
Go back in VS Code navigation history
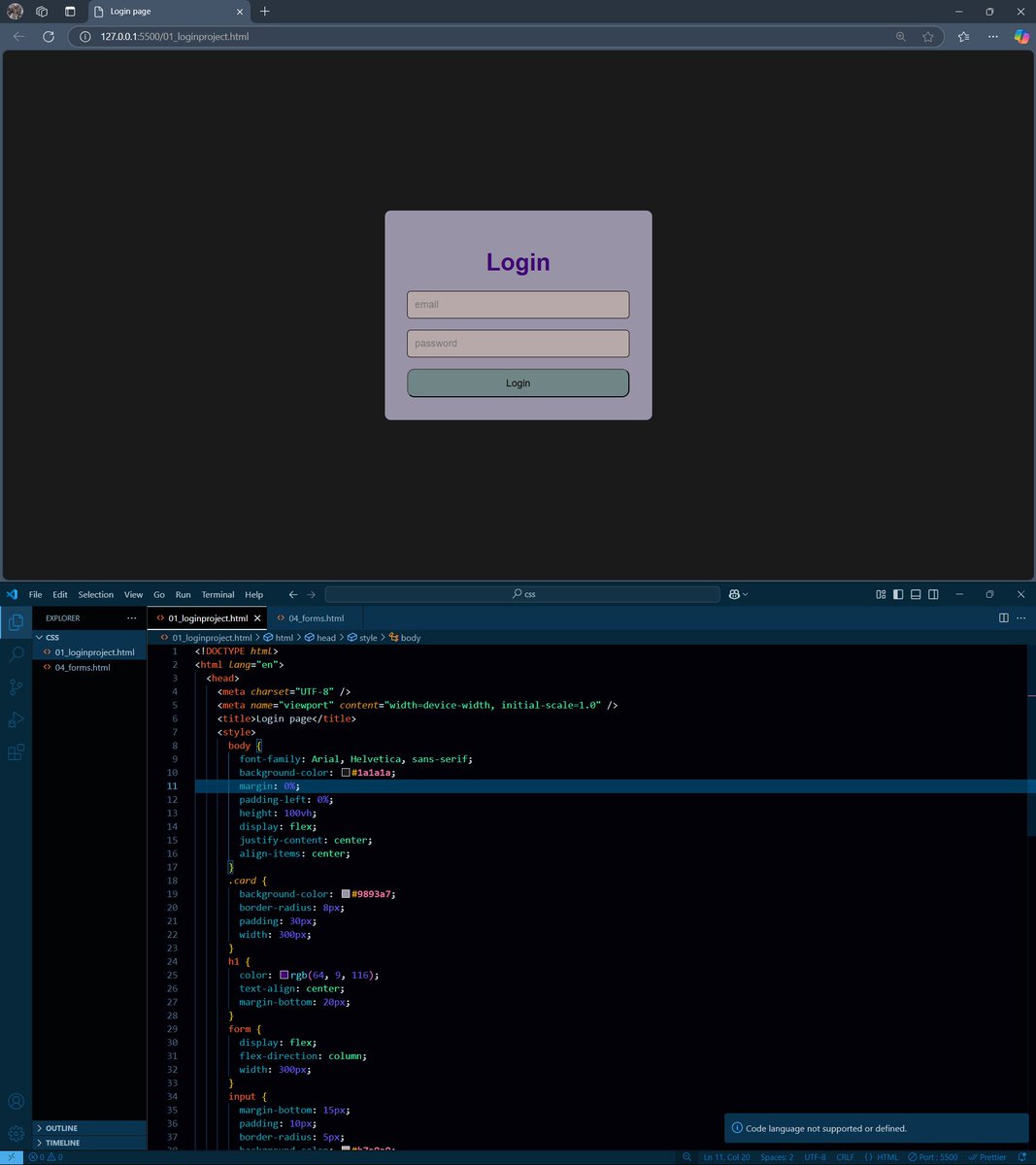point(293,594)
